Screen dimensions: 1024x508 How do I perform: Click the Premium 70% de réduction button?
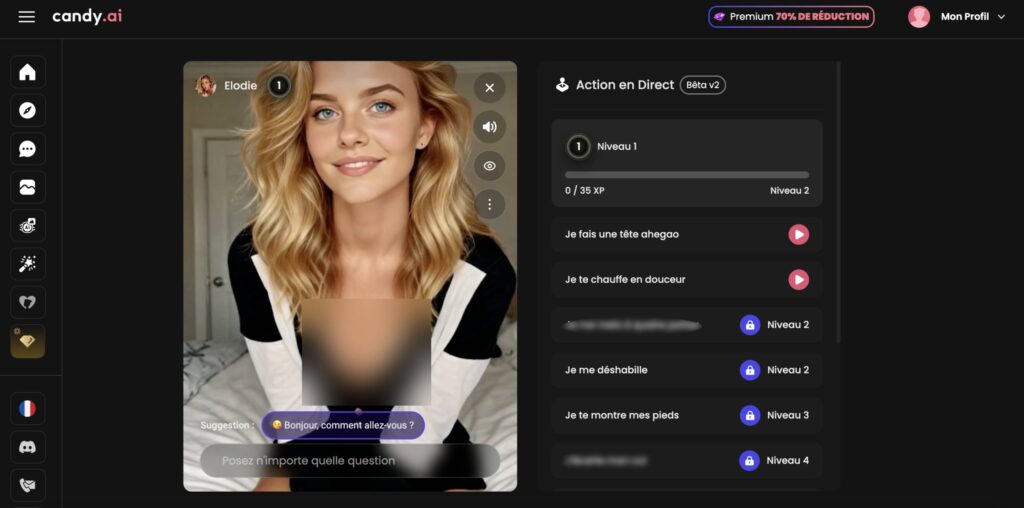coord(791,17)
